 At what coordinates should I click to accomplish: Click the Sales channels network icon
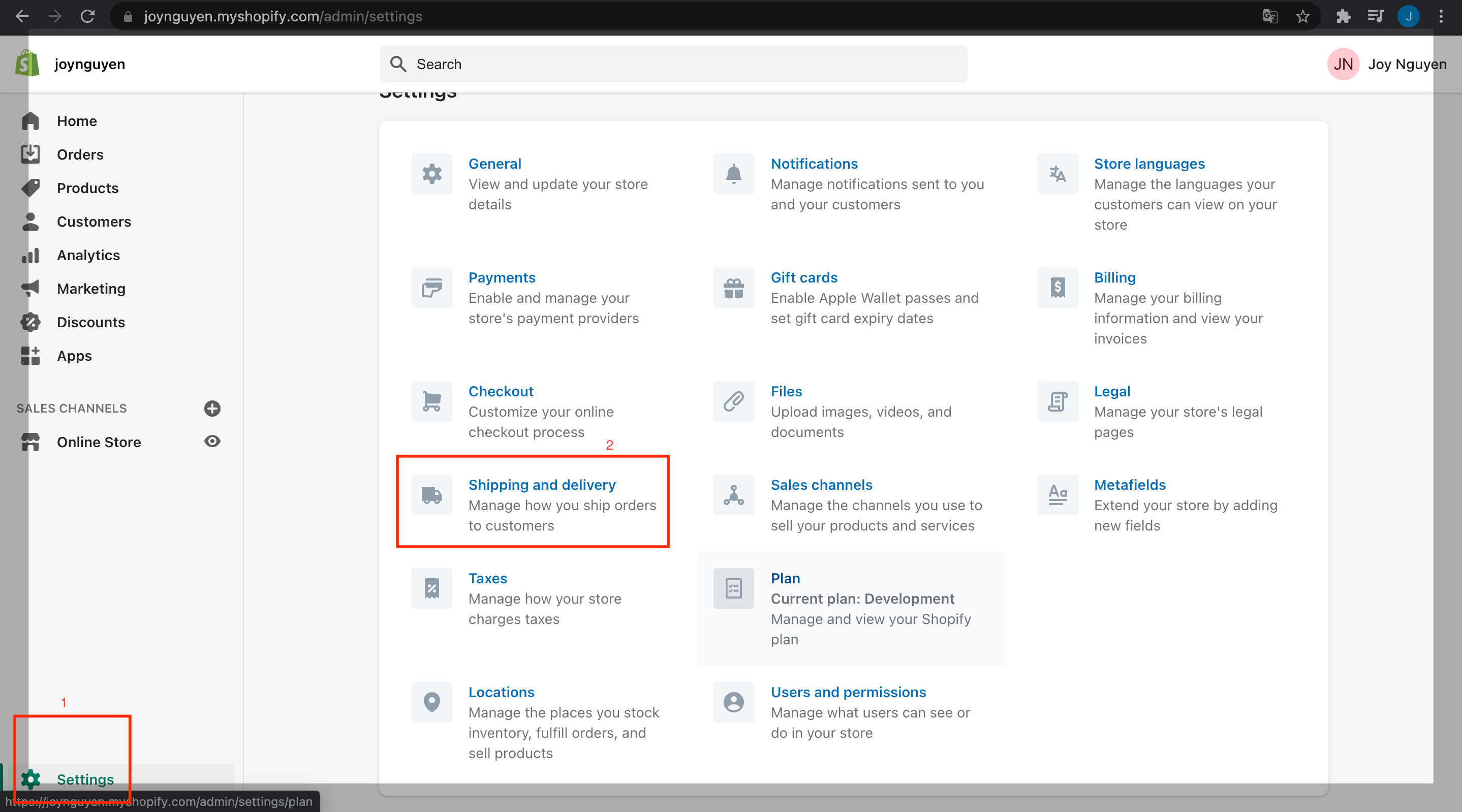coord(733,495)
